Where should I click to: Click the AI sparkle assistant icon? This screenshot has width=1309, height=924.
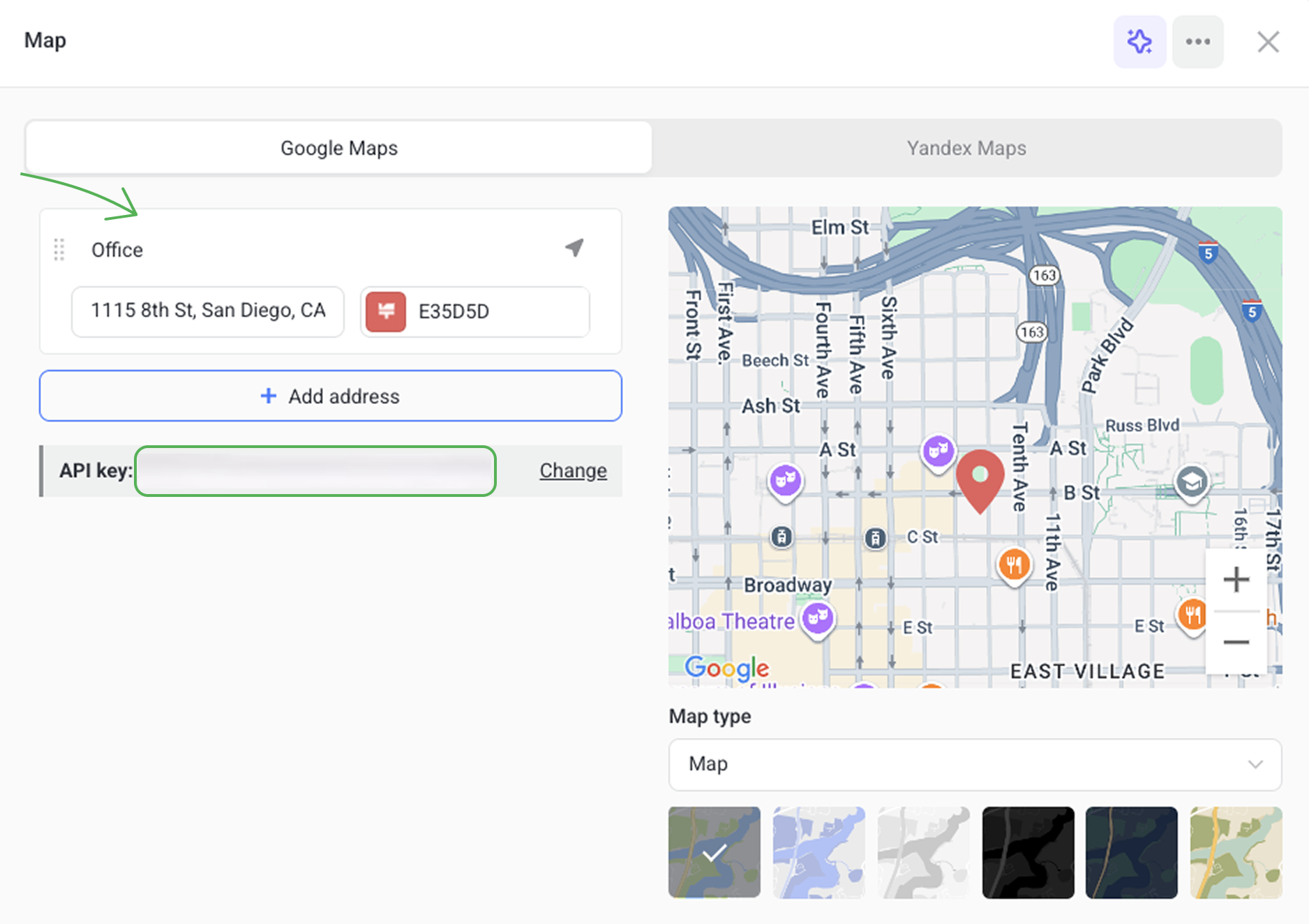pos(1139,42)
